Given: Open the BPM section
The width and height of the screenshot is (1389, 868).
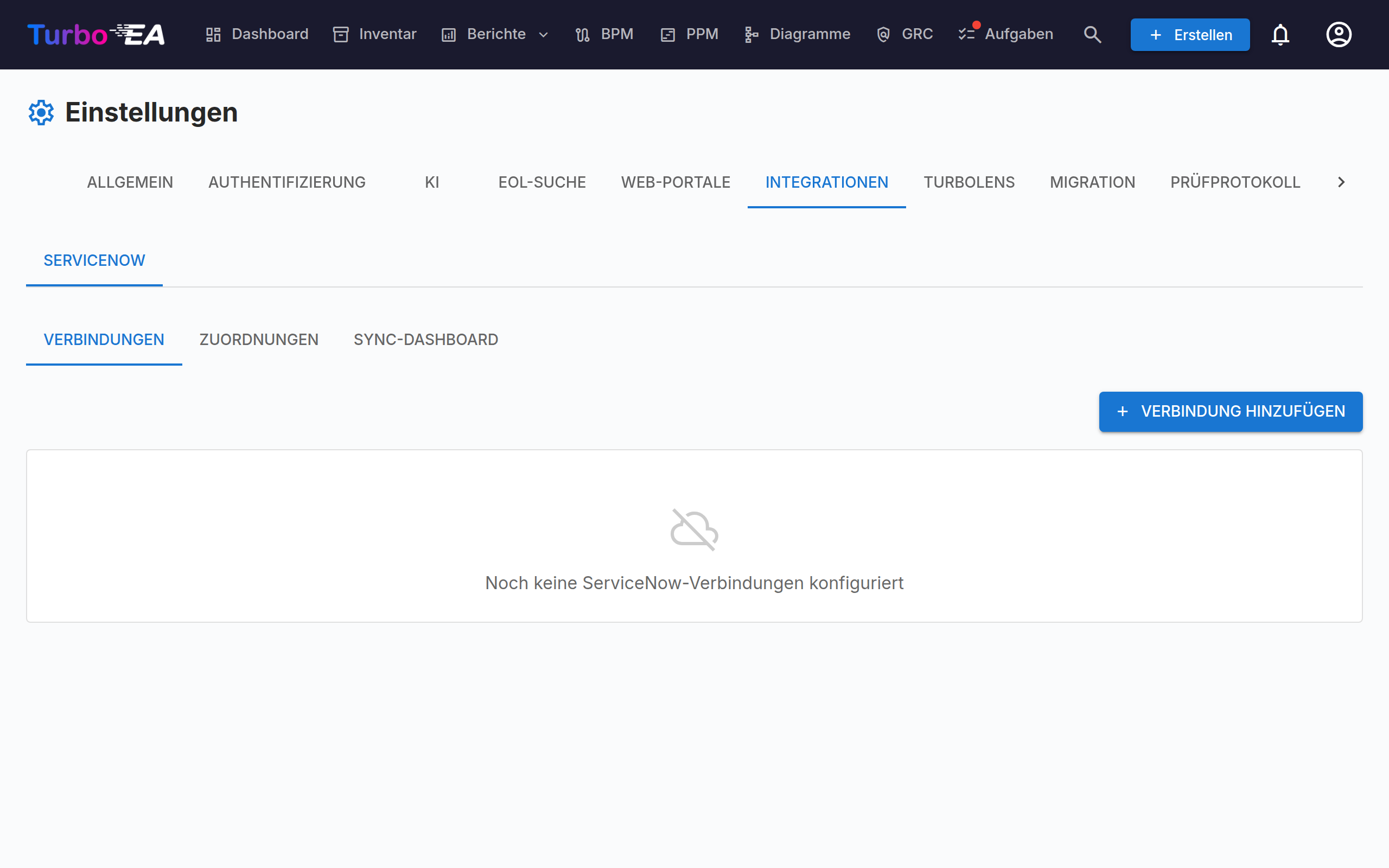Looking at the screenshot, I should [604, 34].
